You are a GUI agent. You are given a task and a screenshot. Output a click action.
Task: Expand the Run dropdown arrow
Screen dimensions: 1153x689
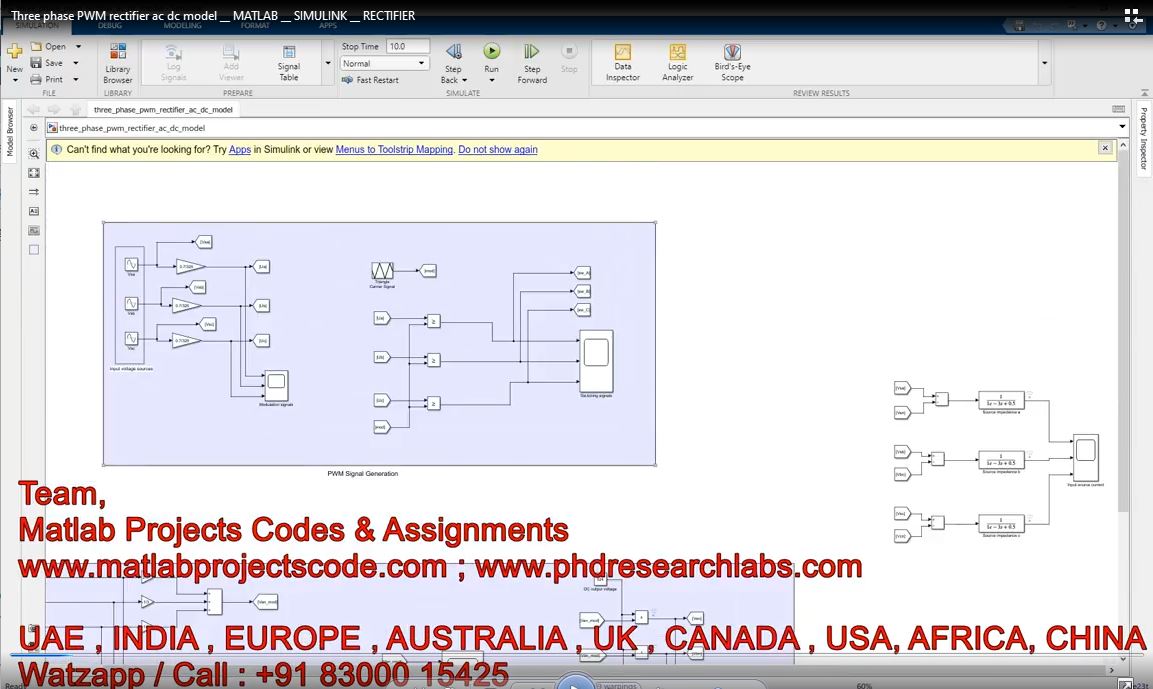coord(491,80)
